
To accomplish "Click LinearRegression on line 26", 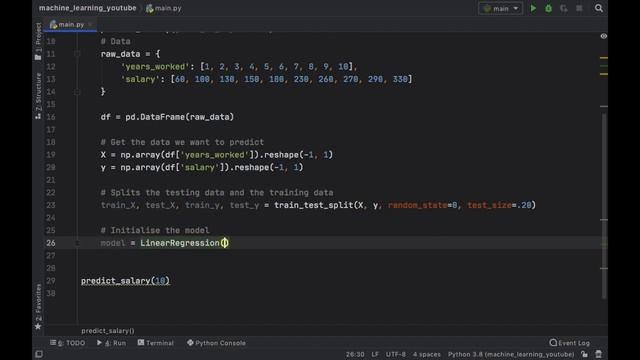I will click(180, 243).
